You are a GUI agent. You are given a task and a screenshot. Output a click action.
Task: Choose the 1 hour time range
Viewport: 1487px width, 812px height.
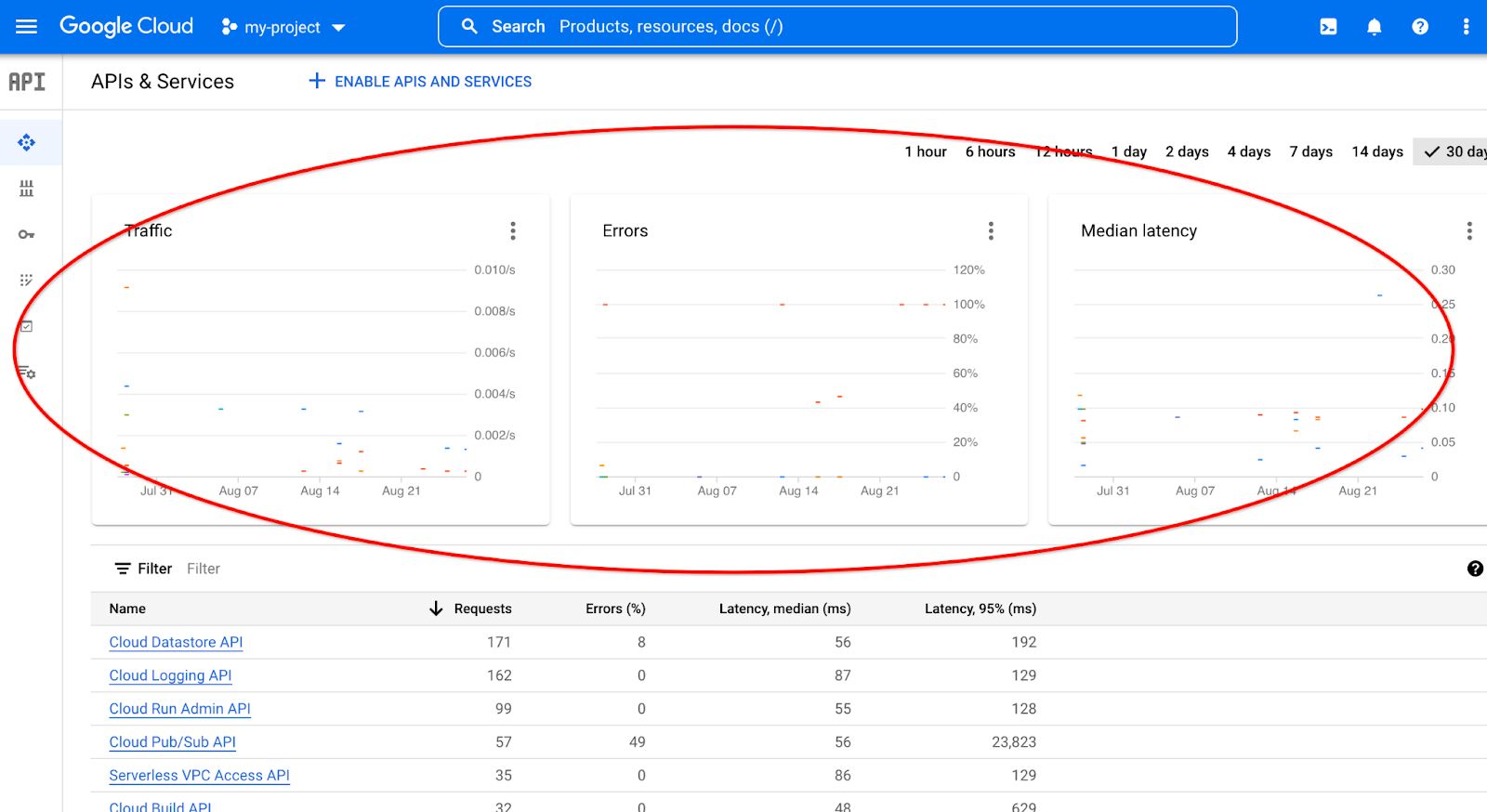pyautogui.click(x=925, y=151)
